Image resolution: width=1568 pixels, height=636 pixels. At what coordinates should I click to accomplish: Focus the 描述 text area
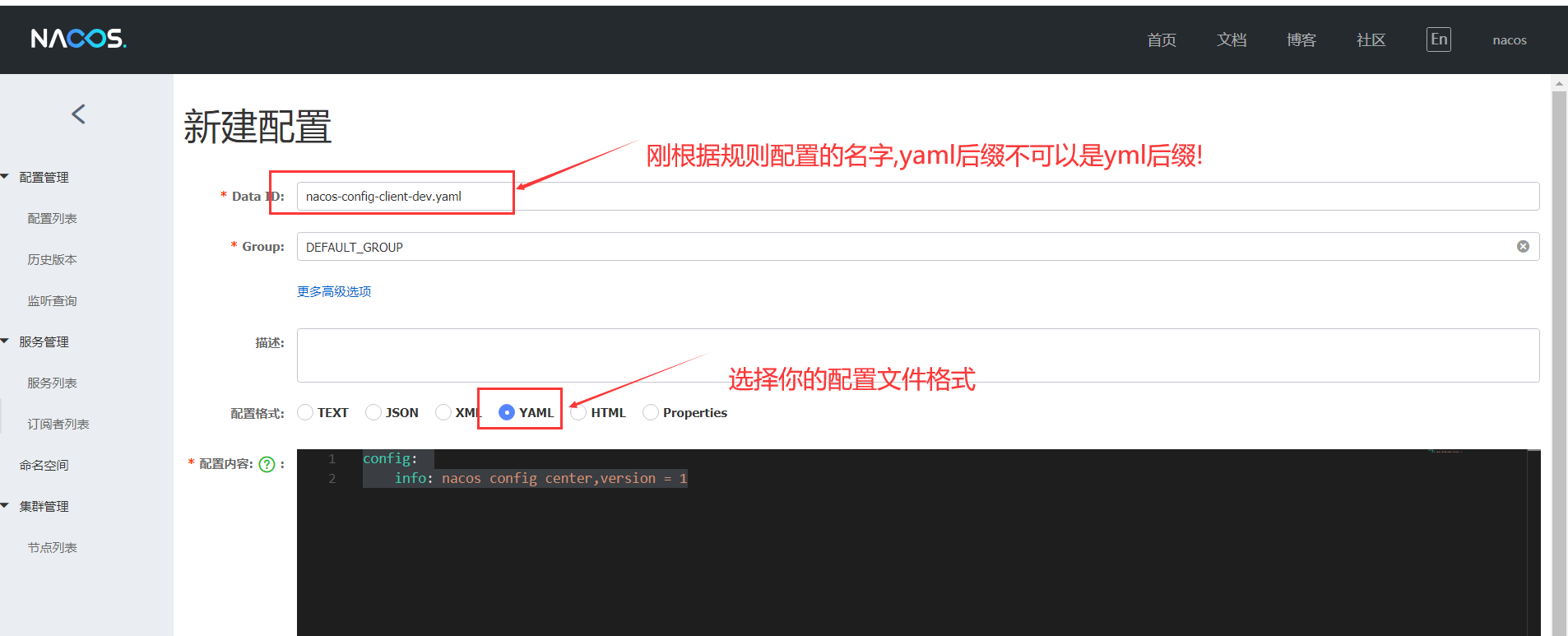coord(918,355)
